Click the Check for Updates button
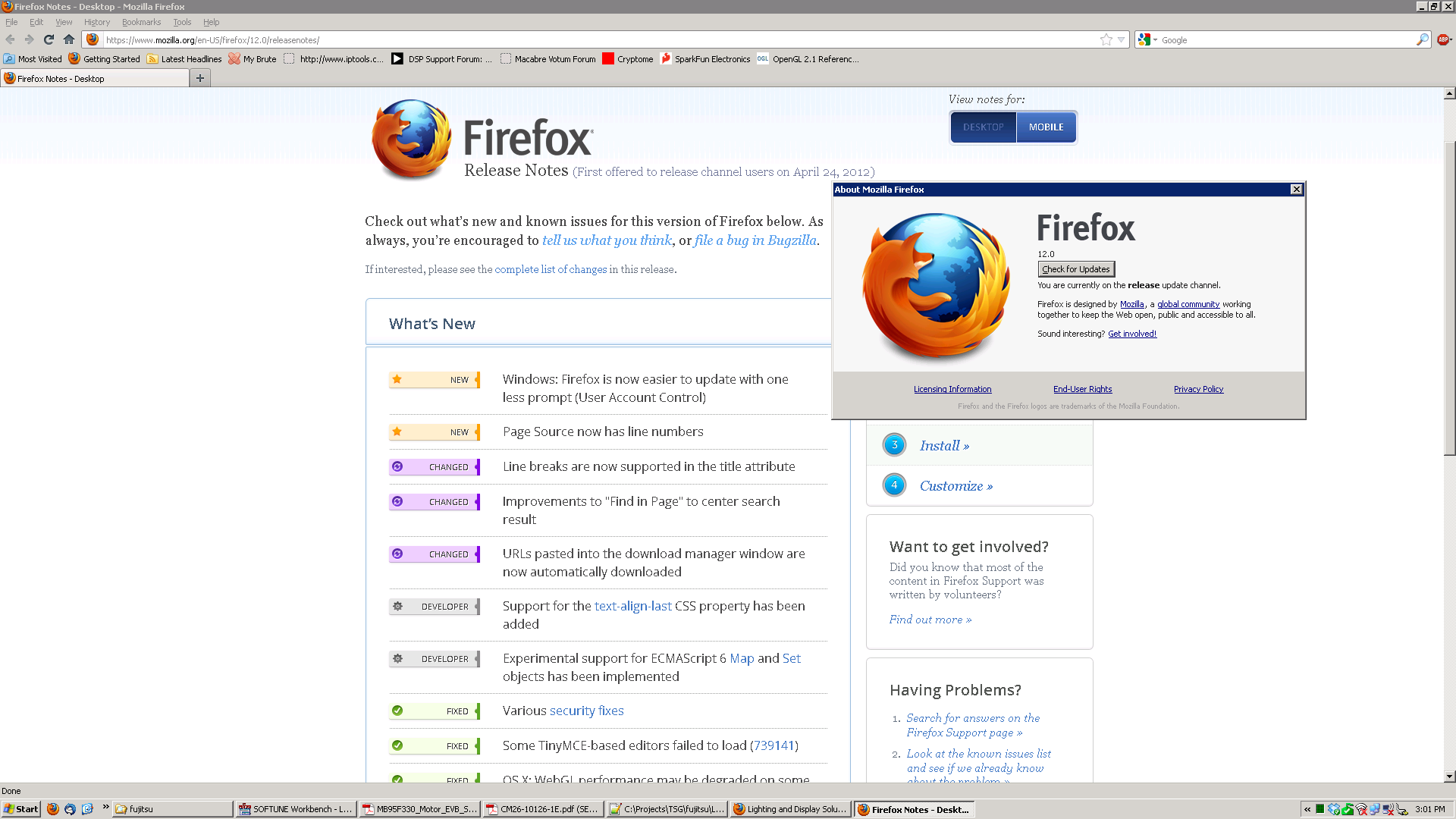 tap(1075, 269)
